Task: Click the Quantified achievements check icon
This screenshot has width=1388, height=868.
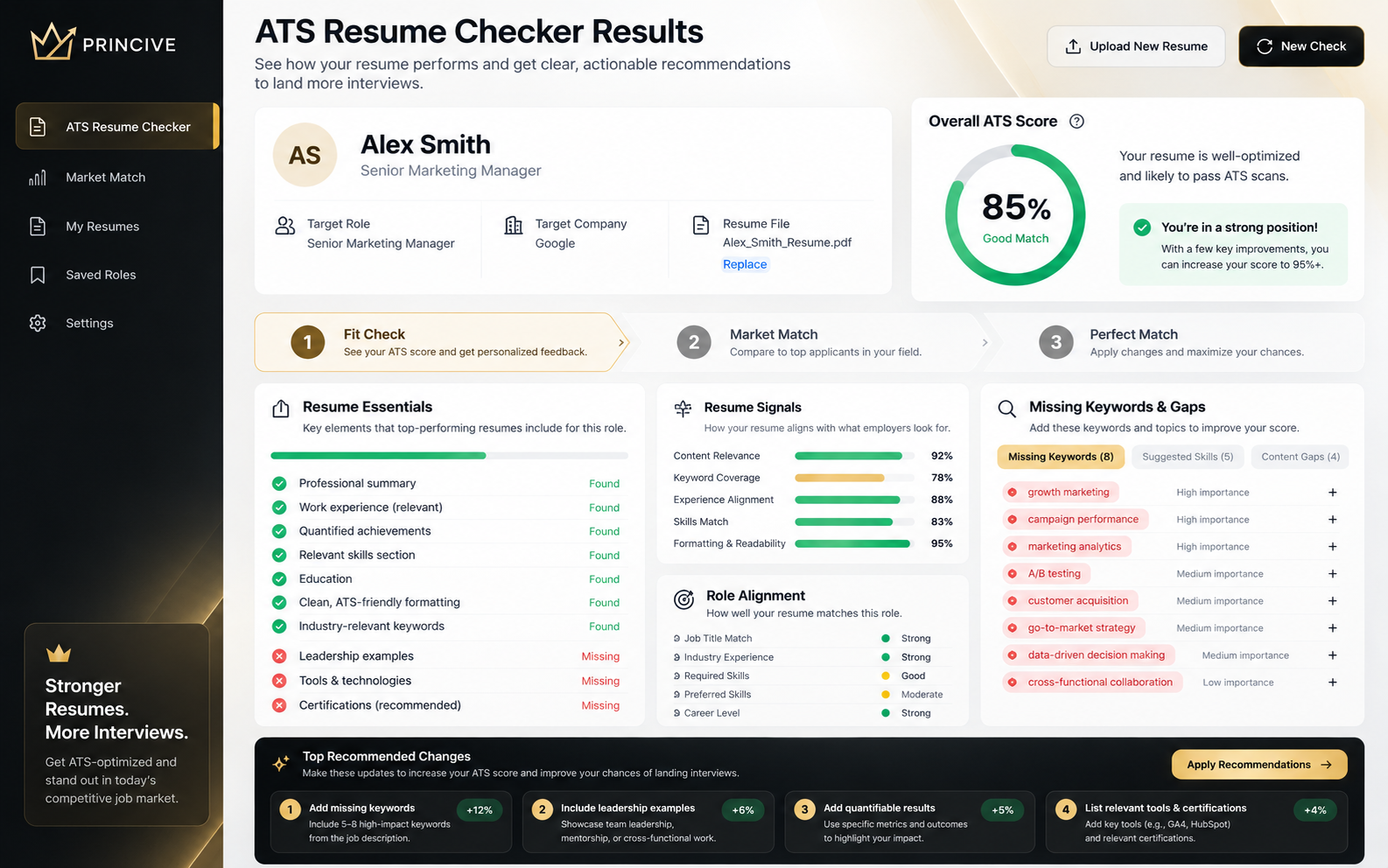Action: pyautogui.click(x=279, y=531)
